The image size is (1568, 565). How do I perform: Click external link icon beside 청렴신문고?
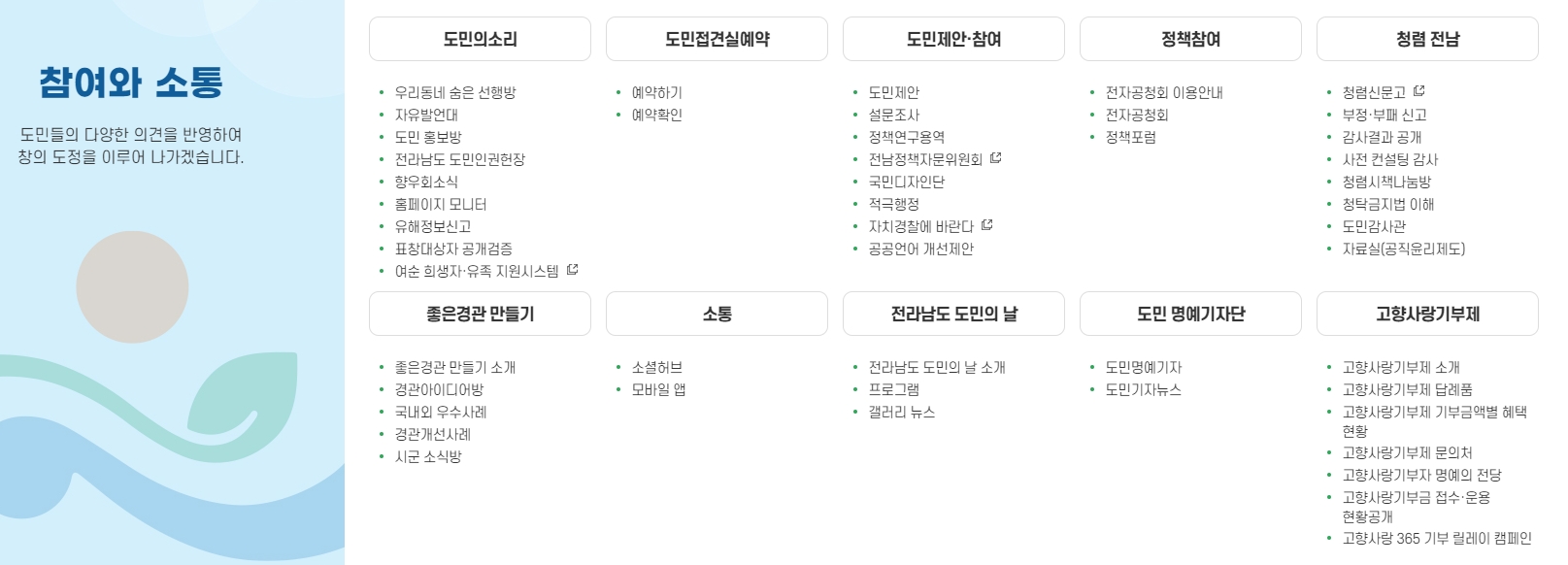tap(1419, 91)
